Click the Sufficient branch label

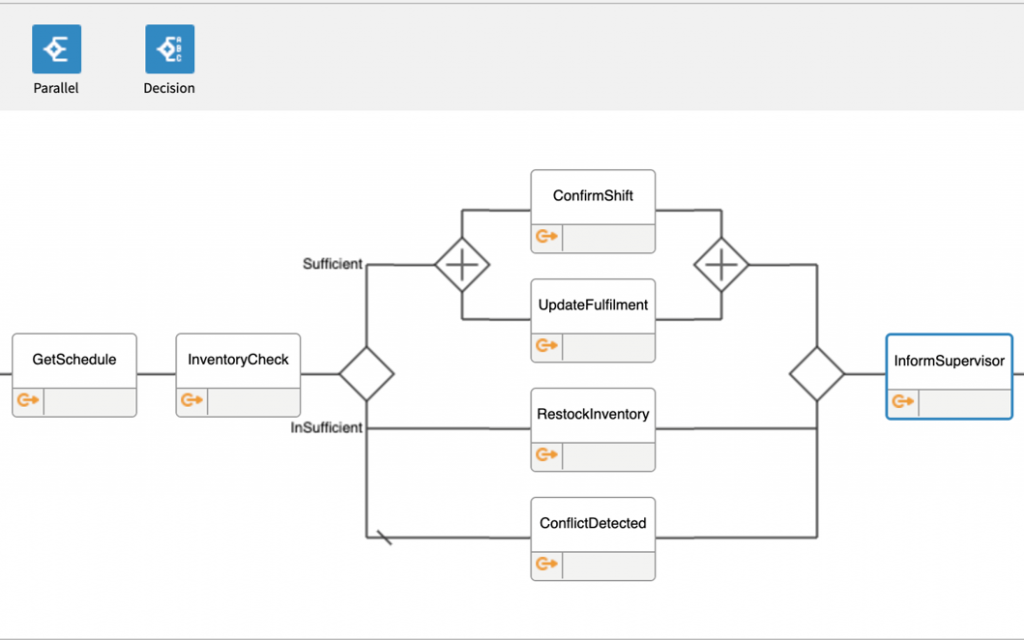point(332,264)
